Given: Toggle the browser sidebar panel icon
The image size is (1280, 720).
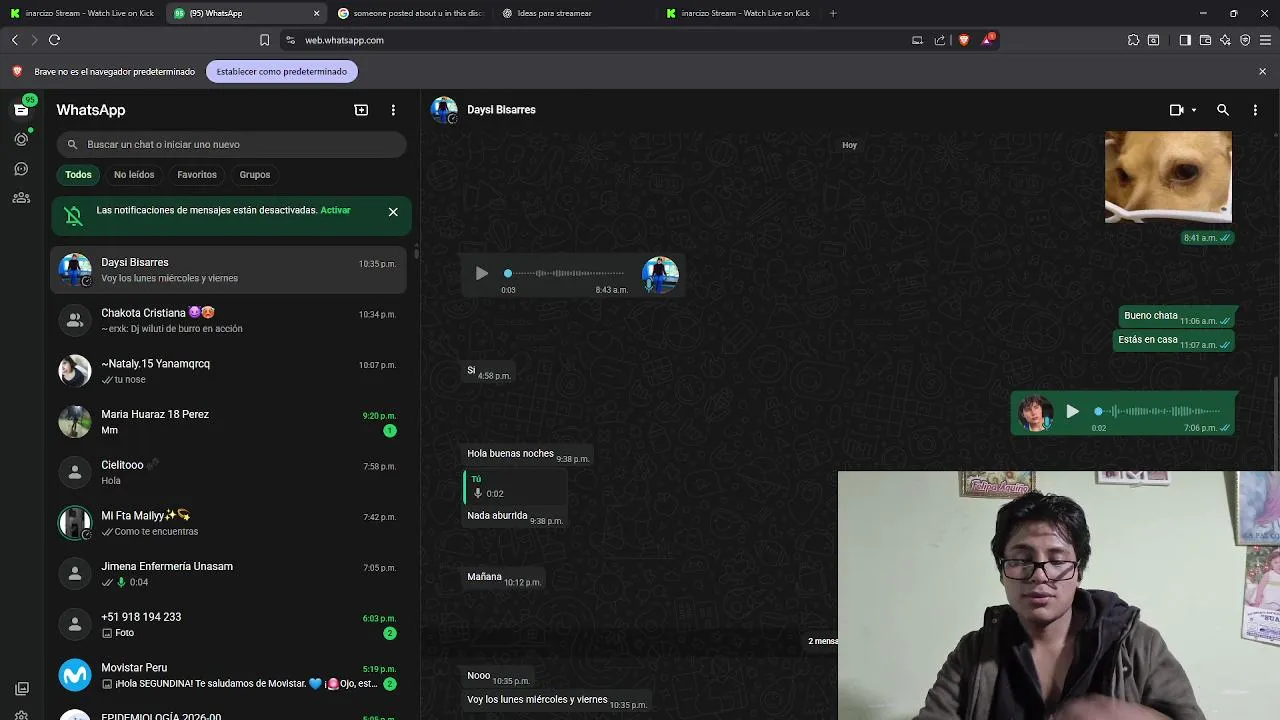Looking at the screenshot, I should point(1185,40).
